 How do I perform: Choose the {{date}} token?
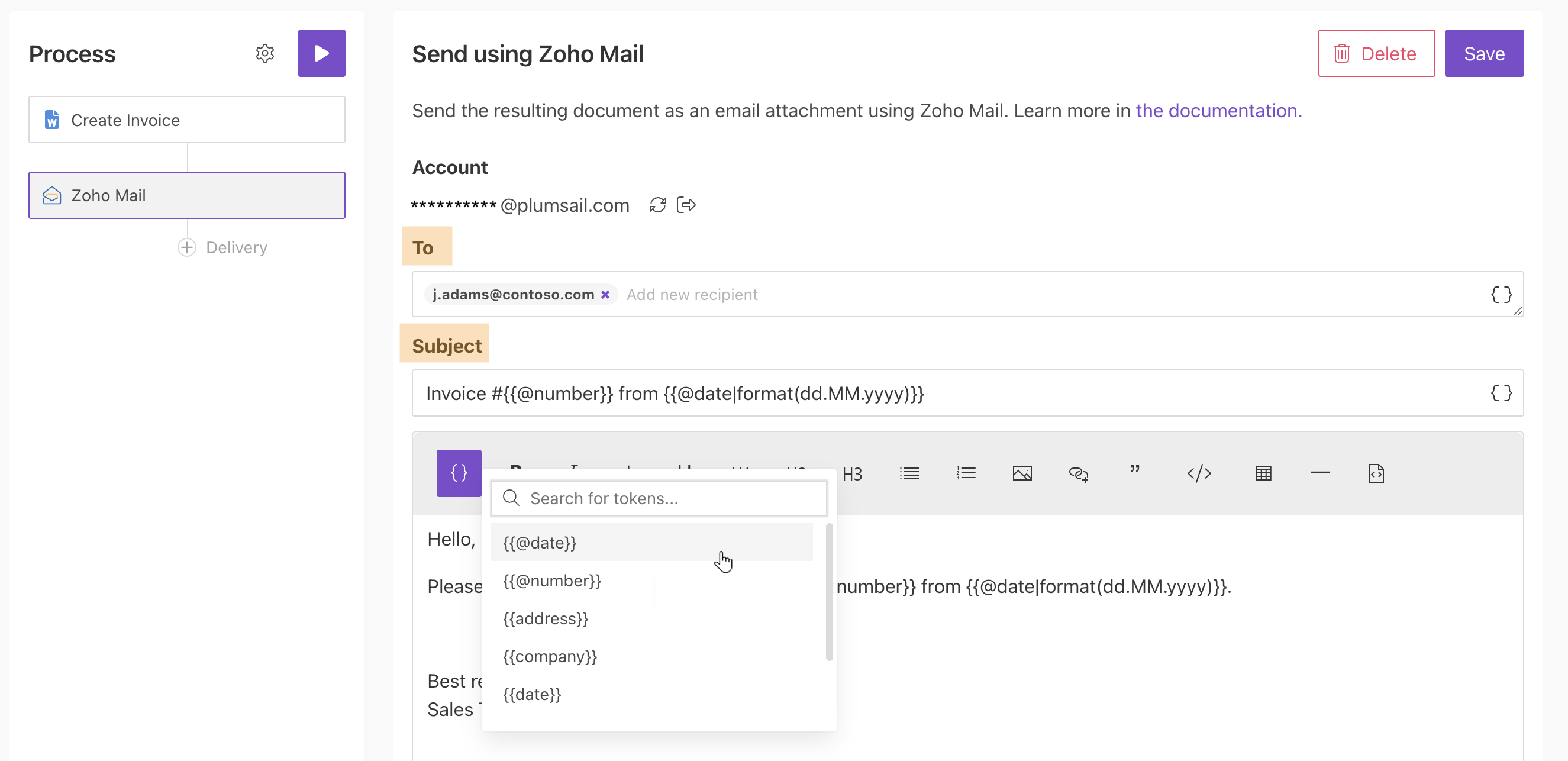coord(652,694)
